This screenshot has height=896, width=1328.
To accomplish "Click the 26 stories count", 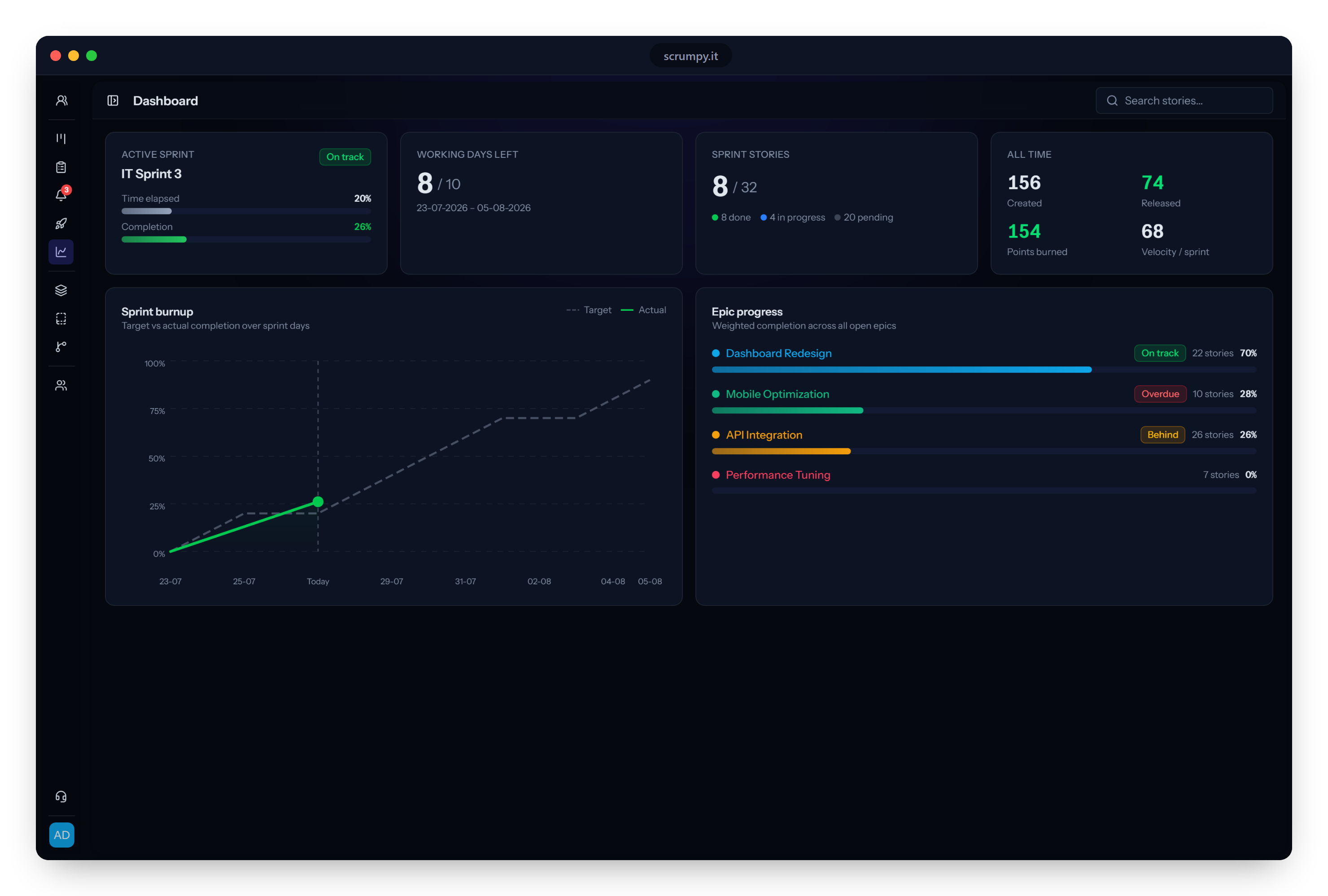I will pos(1212,435).
